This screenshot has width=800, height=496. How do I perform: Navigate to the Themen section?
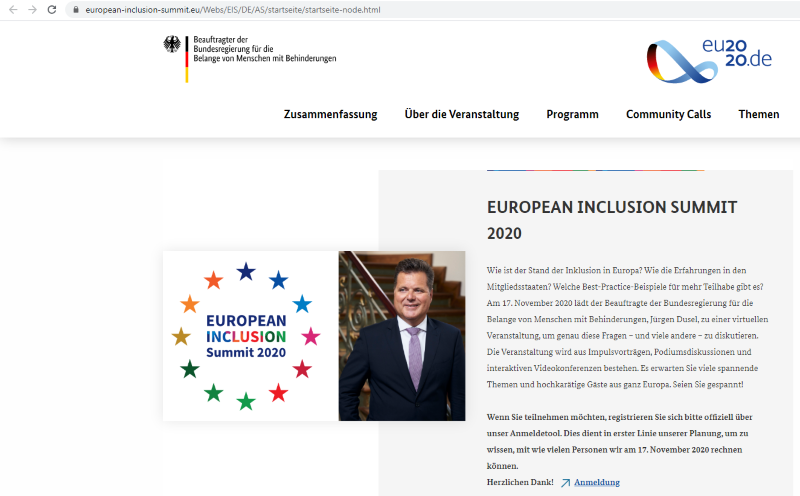(x=758, y=114)
